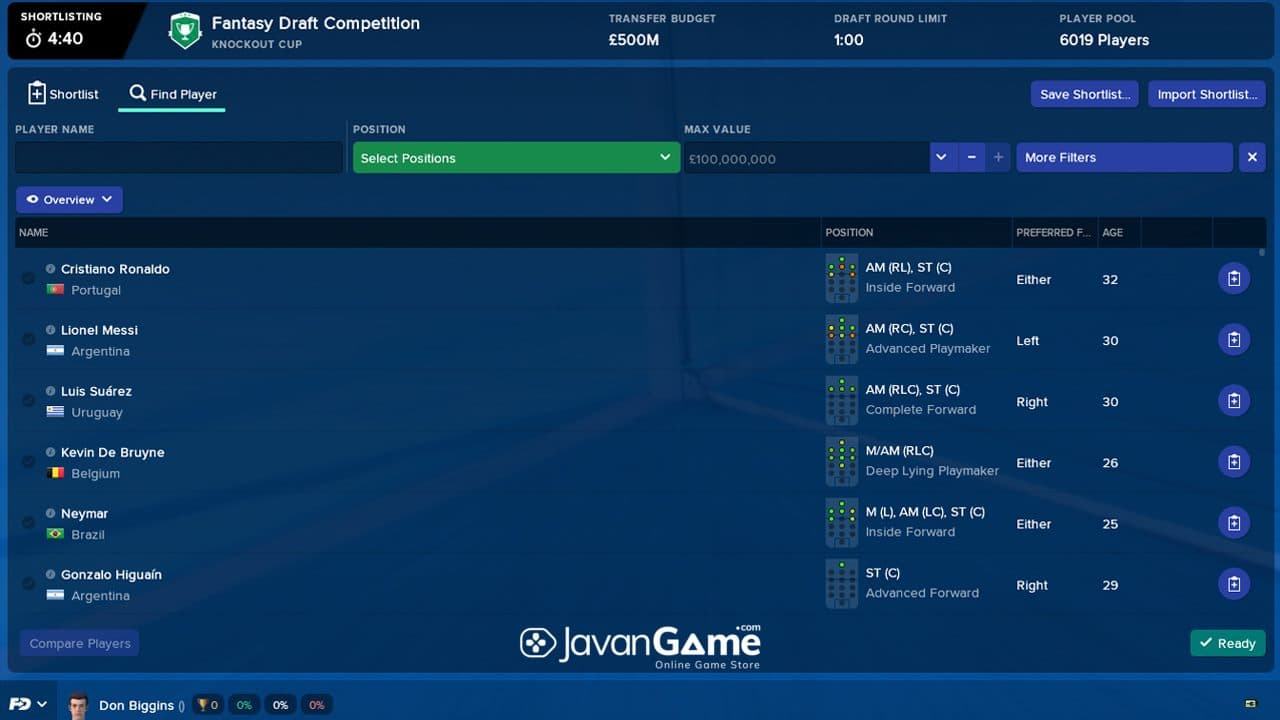Image resolution: width=1280 pixels, height=720 pixels.
Task: Expand the More Filters menu
Action: pyautogui.click(x=1124, y=158)
